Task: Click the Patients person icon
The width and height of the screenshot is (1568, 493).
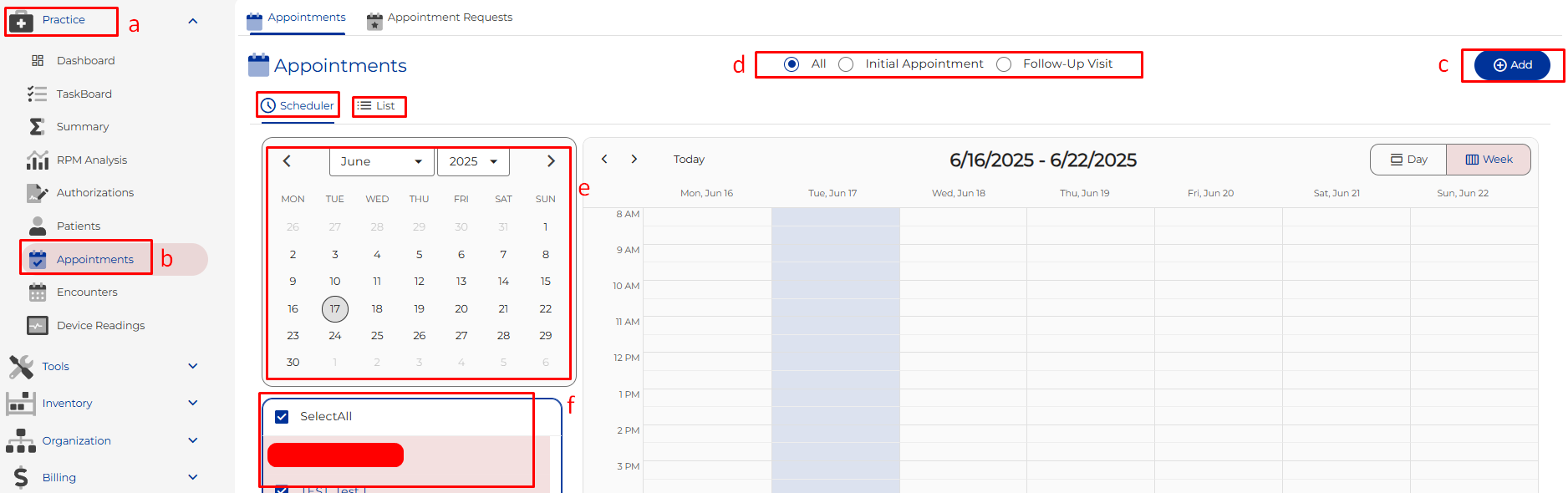Action: pos(38,226)
